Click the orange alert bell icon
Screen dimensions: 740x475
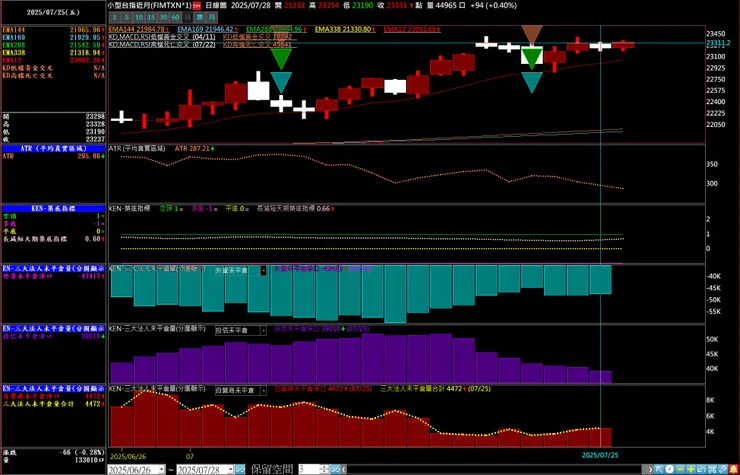733,469
